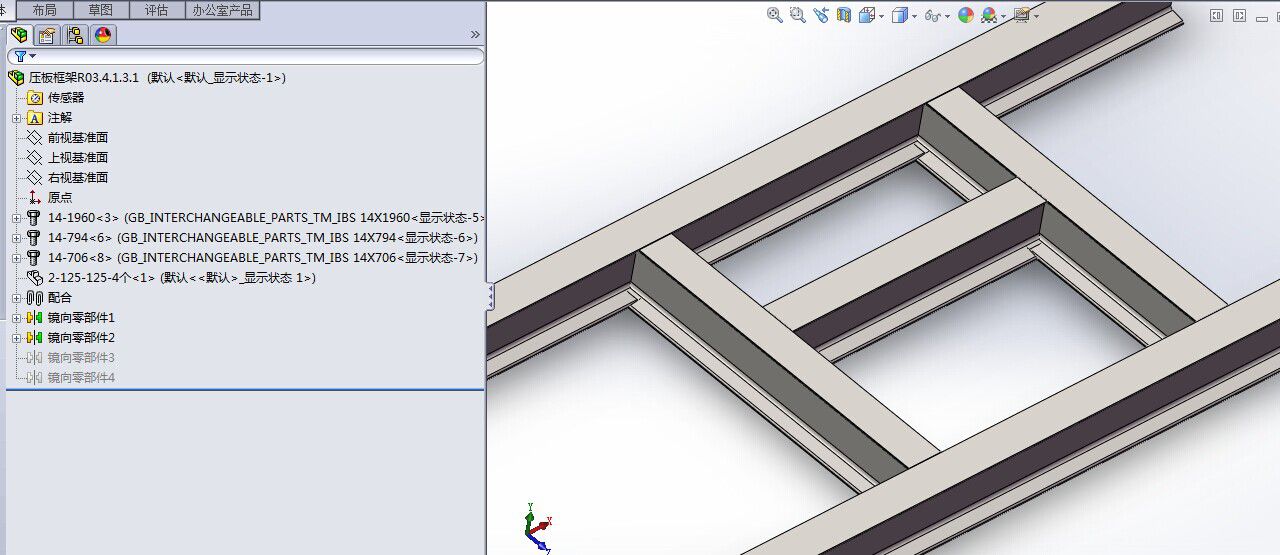Image resolution: width=1280 pixels, height=555 pixels.
Task: Open the Section View tool
Action: [x=844, y=15]
